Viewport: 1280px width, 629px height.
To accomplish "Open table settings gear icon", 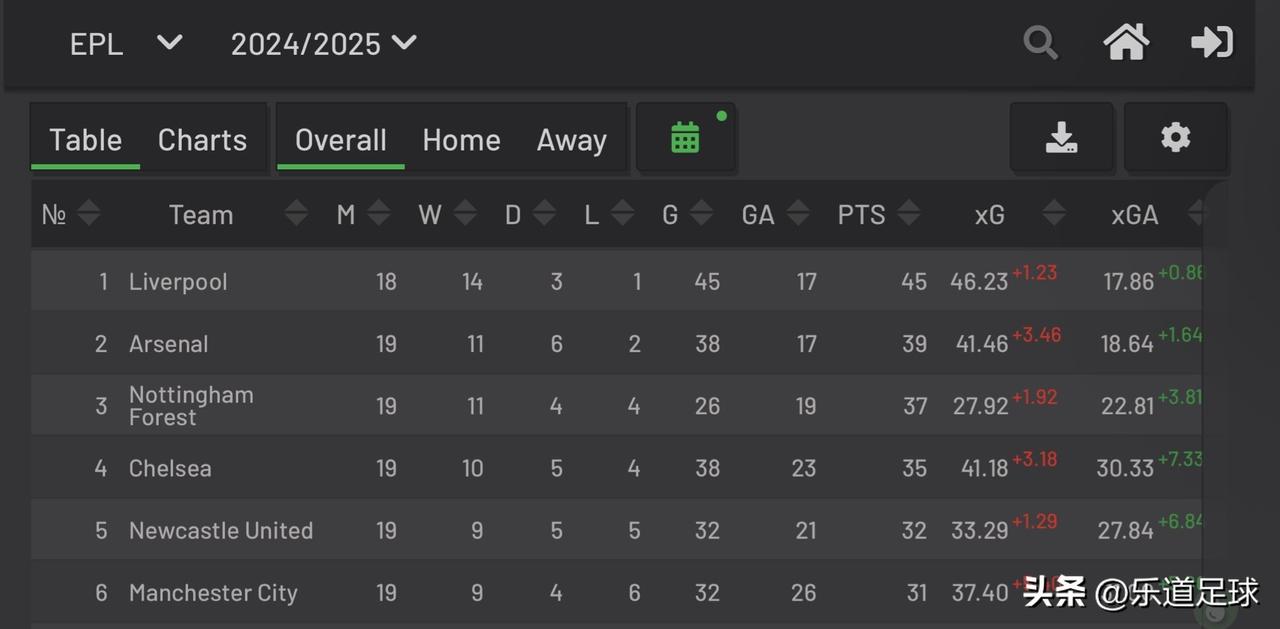I will (x=1175, y=138).
